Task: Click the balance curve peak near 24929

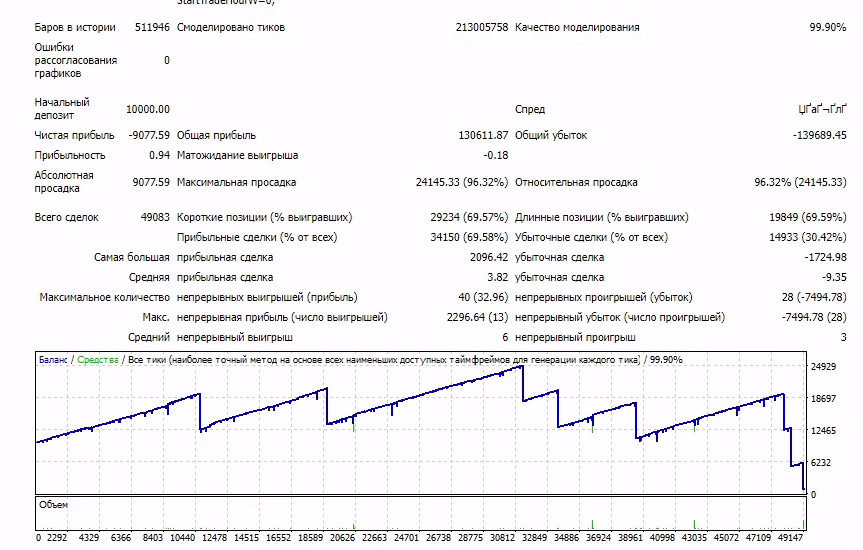Action: pyautogui.click(x=521, y=366)
